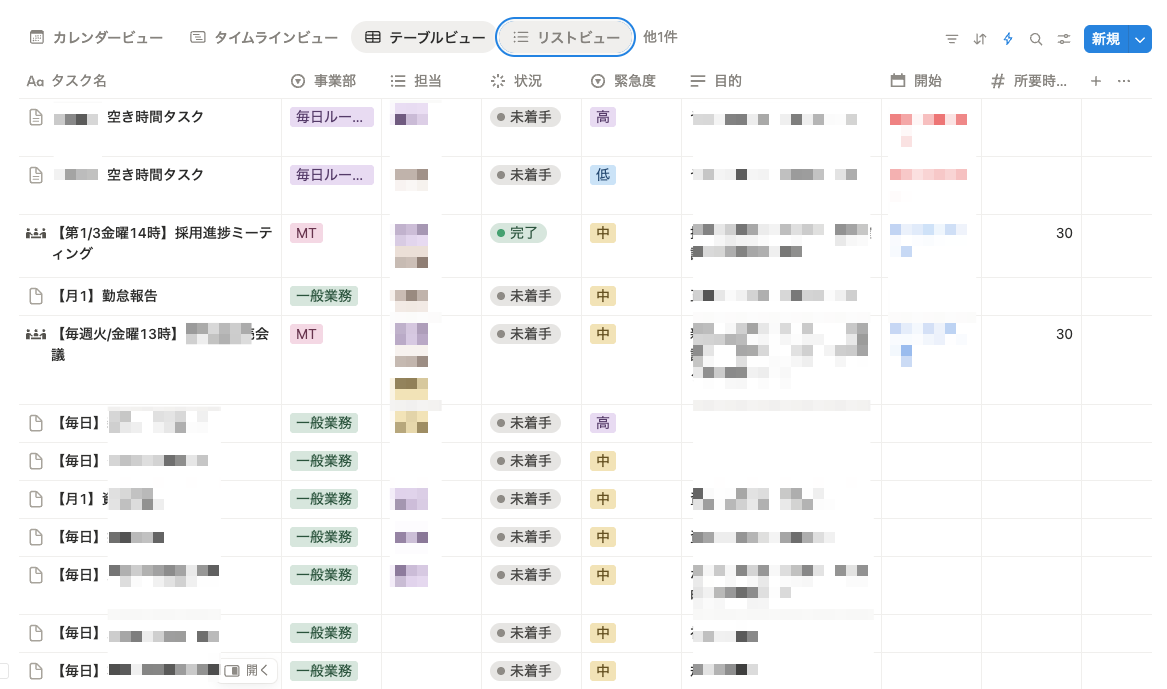The height and width of the screenshot is (689, 1167).
Task: Switch to the タイムラインビュー tab
Action: [x=264, y=37]
